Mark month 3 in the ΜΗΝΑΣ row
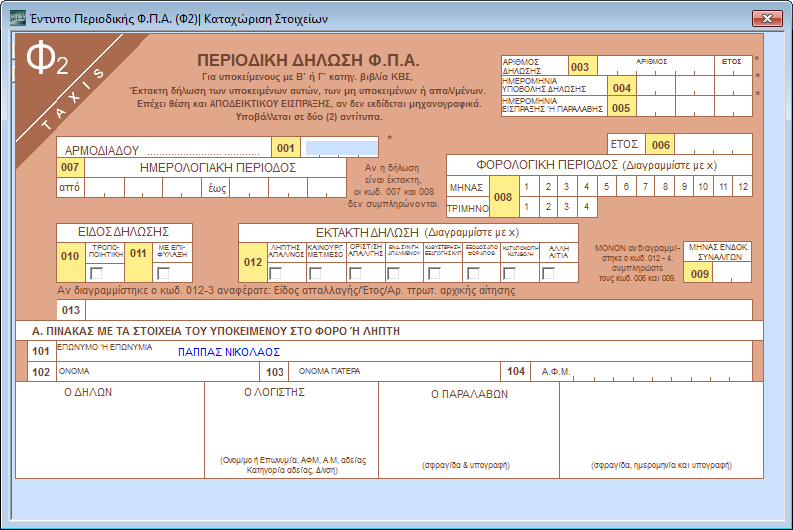This screenshot has width=793, height=530. (x=566, y=187)
